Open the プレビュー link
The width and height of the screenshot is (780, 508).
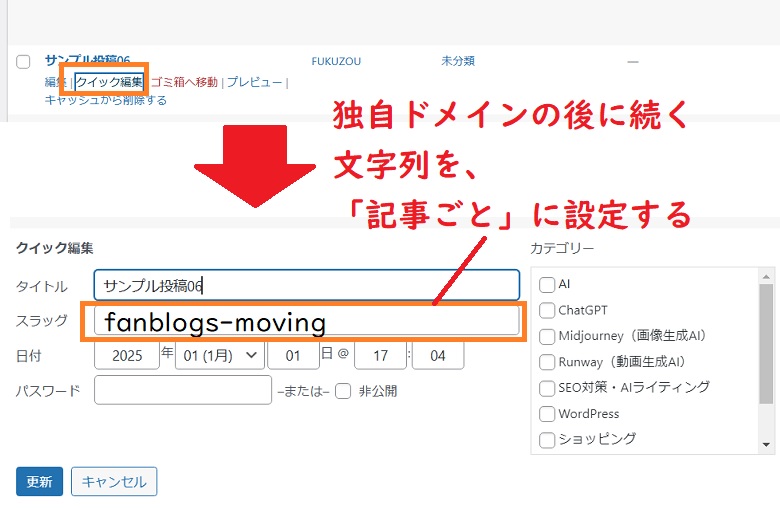(255, 82)
